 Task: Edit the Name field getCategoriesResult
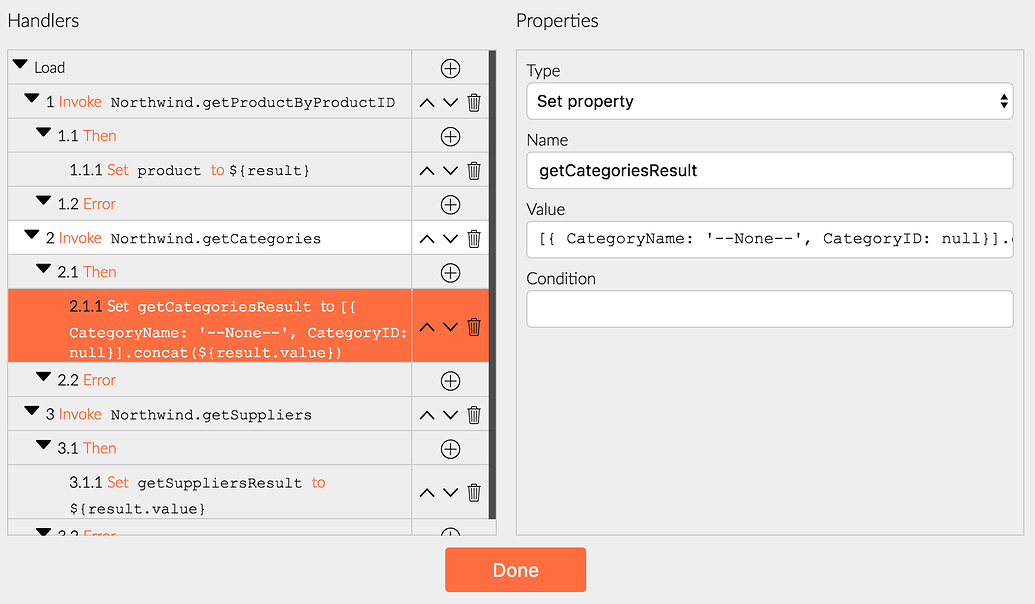[770, 170]
